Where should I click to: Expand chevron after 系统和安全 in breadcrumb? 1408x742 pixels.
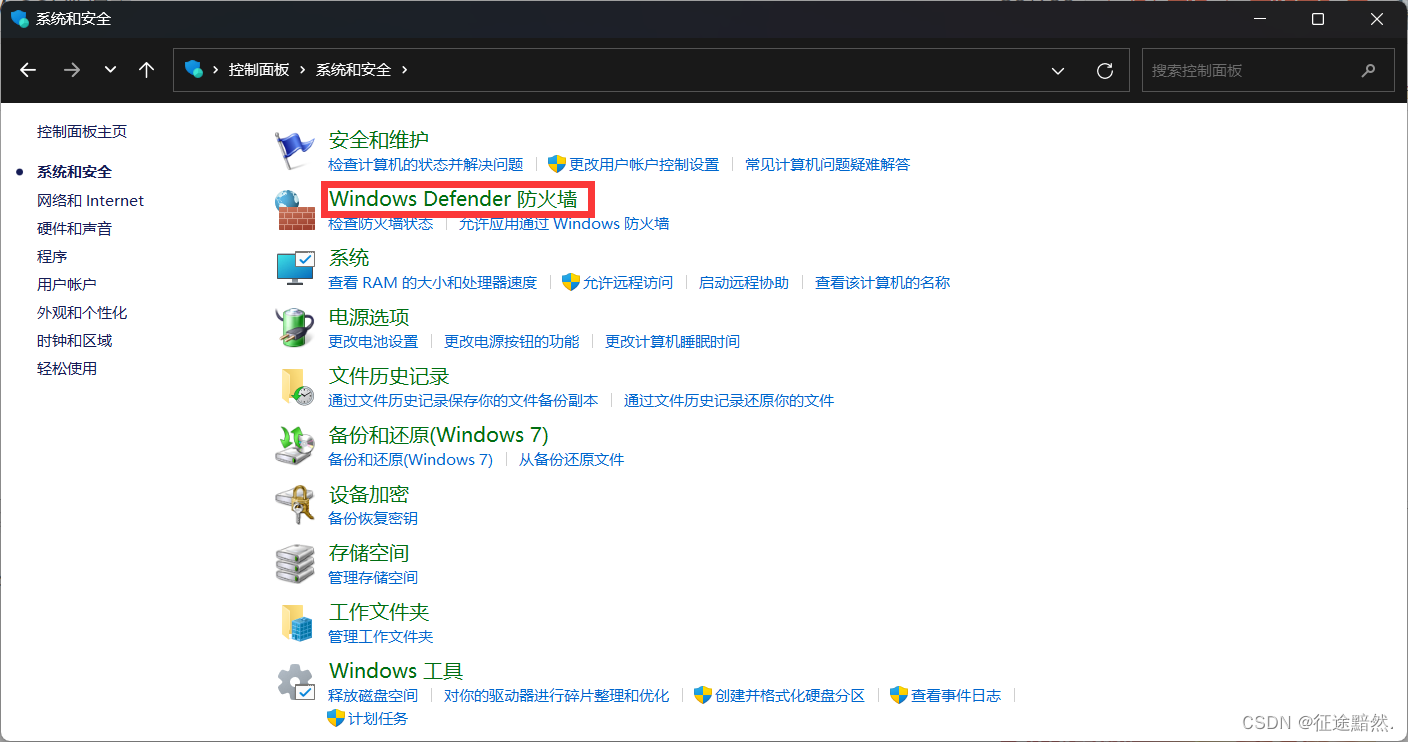(405, 70)
